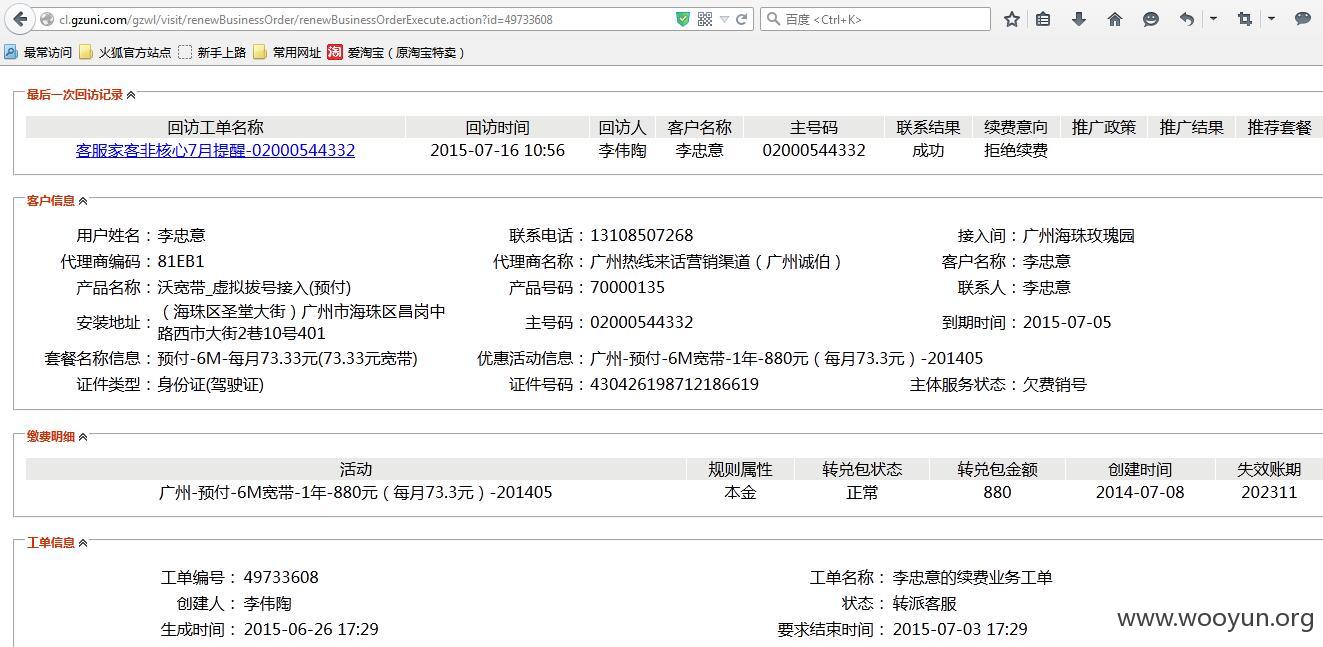Open the downloads arrow icon
The width and height of the screenshot is (1323, 647).
click(1079, 19)
